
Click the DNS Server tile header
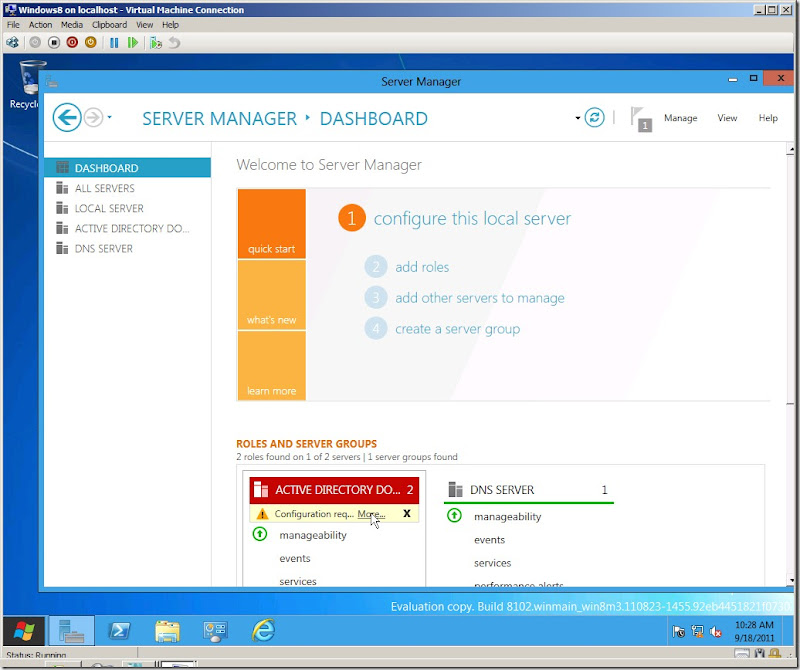click(x=529, y=490)
